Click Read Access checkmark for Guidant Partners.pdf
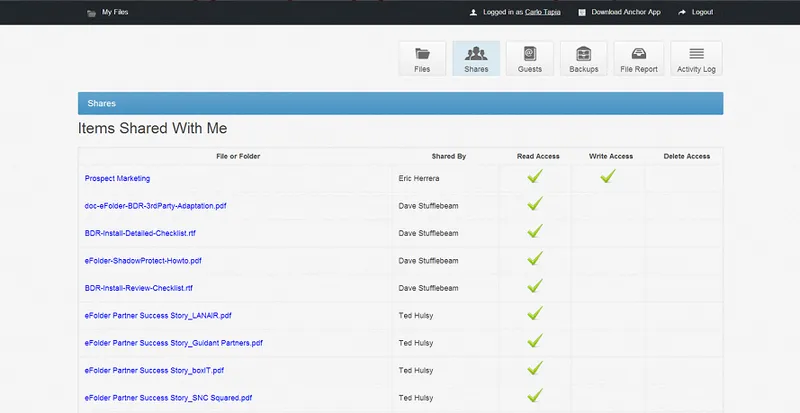This screenshot has width=800, height=413. [535, 341]
